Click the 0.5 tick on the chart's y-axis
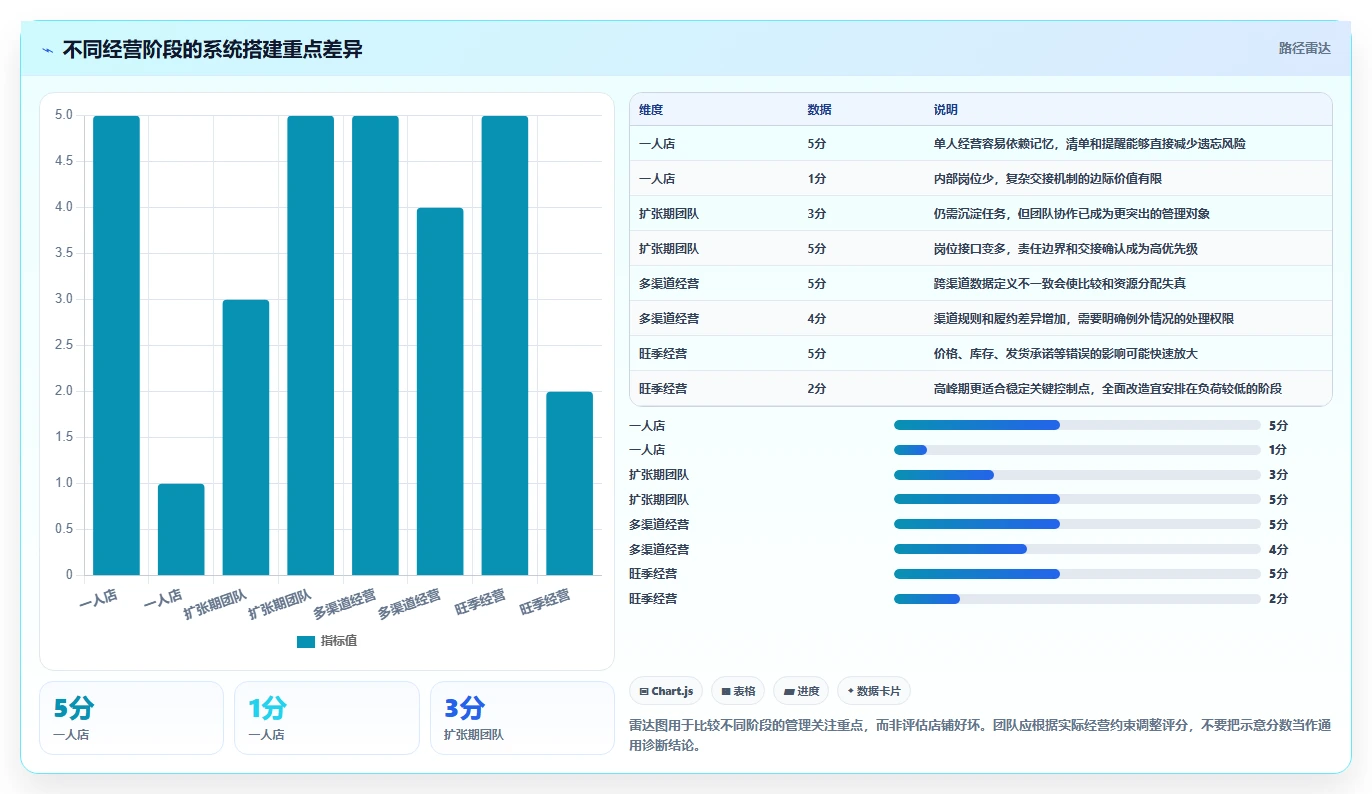 coord(63,529)
